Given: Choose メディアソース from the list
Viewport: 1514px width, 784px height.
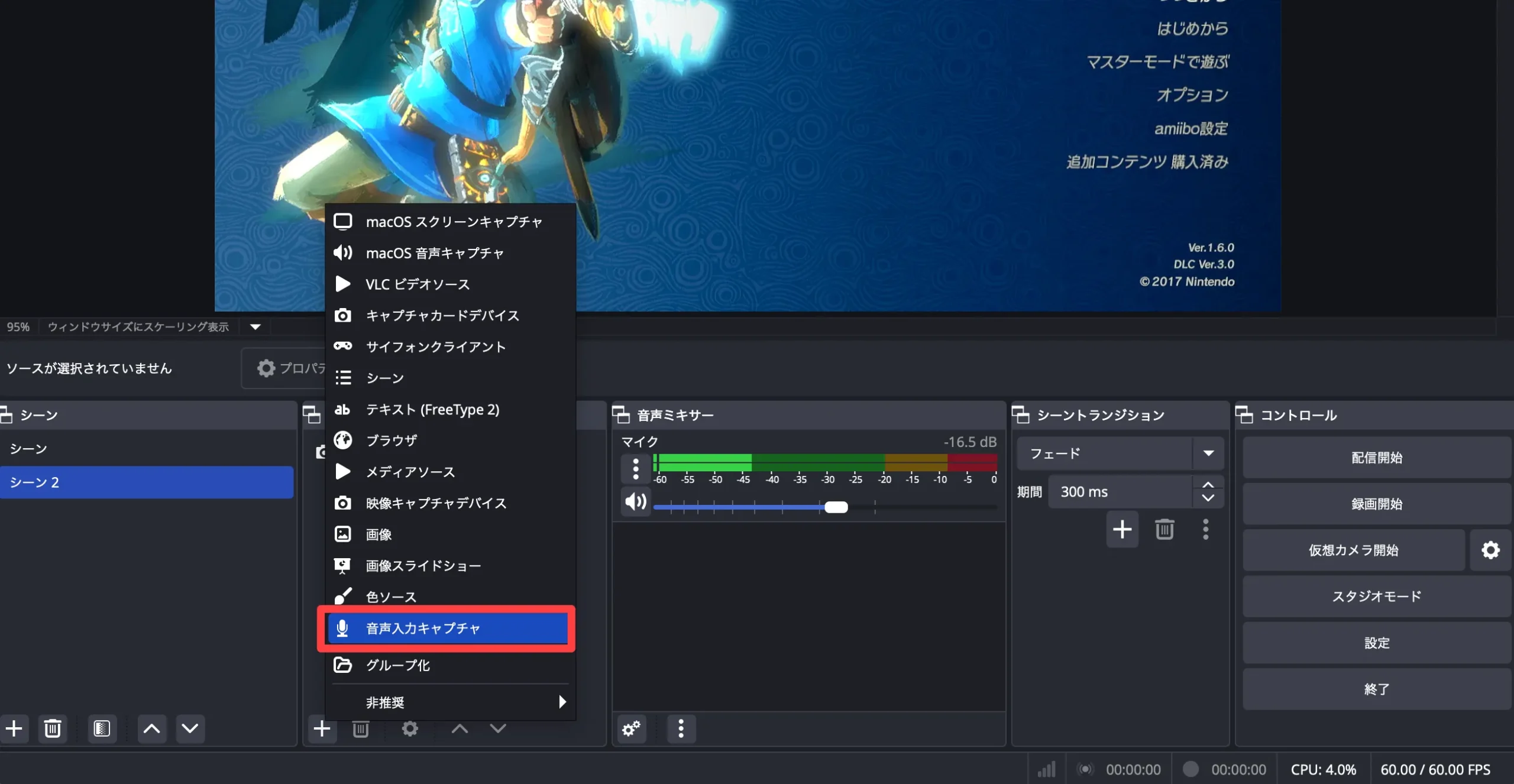Looking at the screenshot, I should tap(450, 472).
